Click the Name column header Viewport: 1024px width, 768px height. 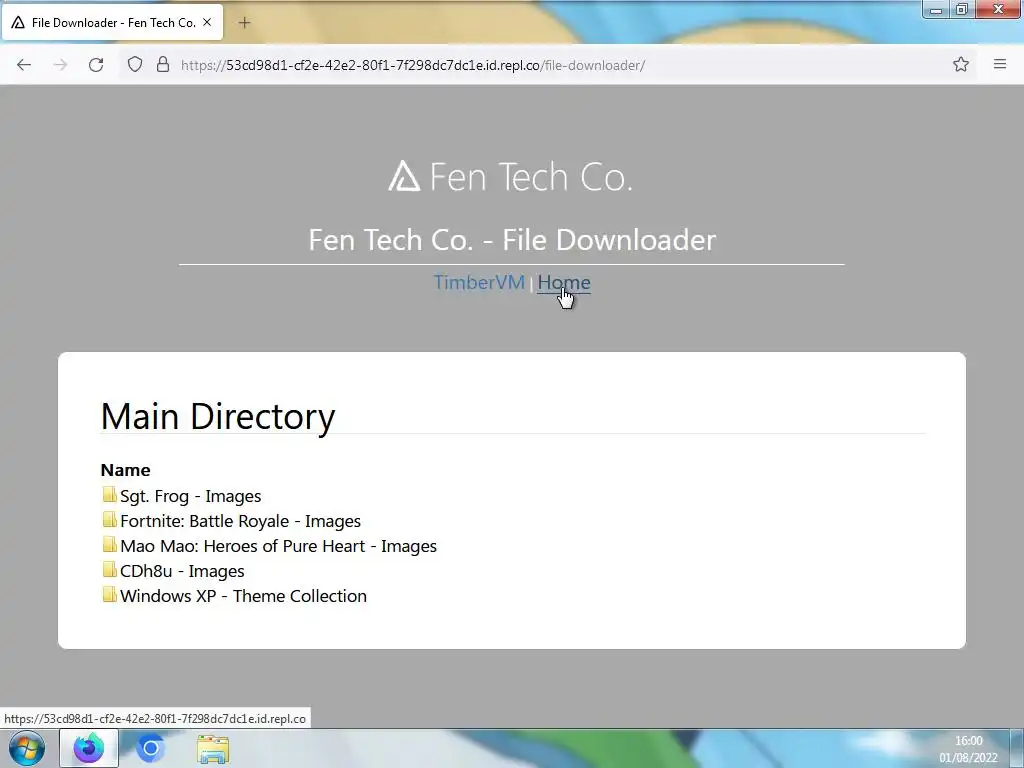[x=125, y=470]
